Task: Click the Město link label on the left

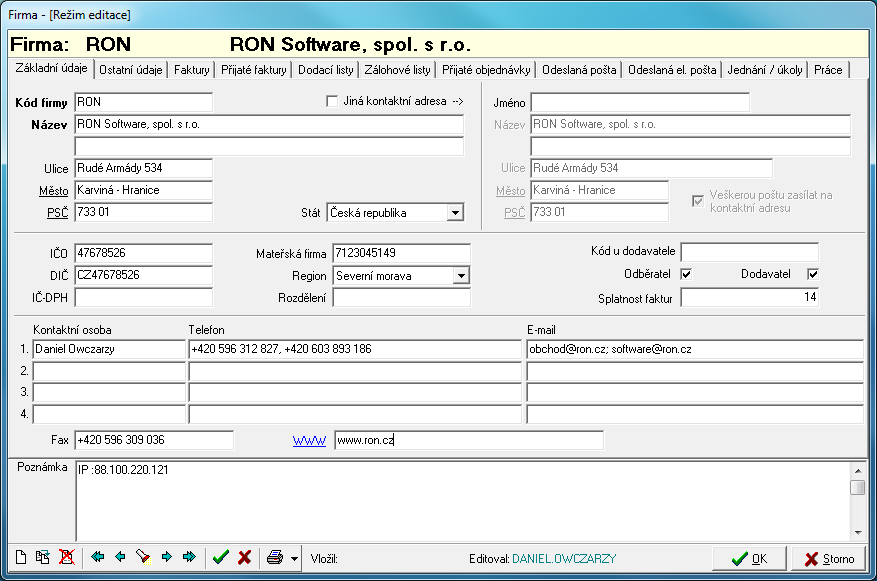Action: click(x=54, y=191)
